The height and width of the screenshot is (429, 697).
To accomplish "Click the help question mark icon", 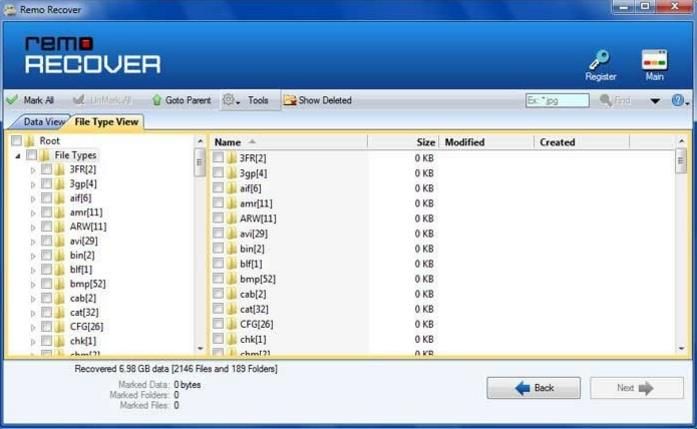I will coord(677,100).
